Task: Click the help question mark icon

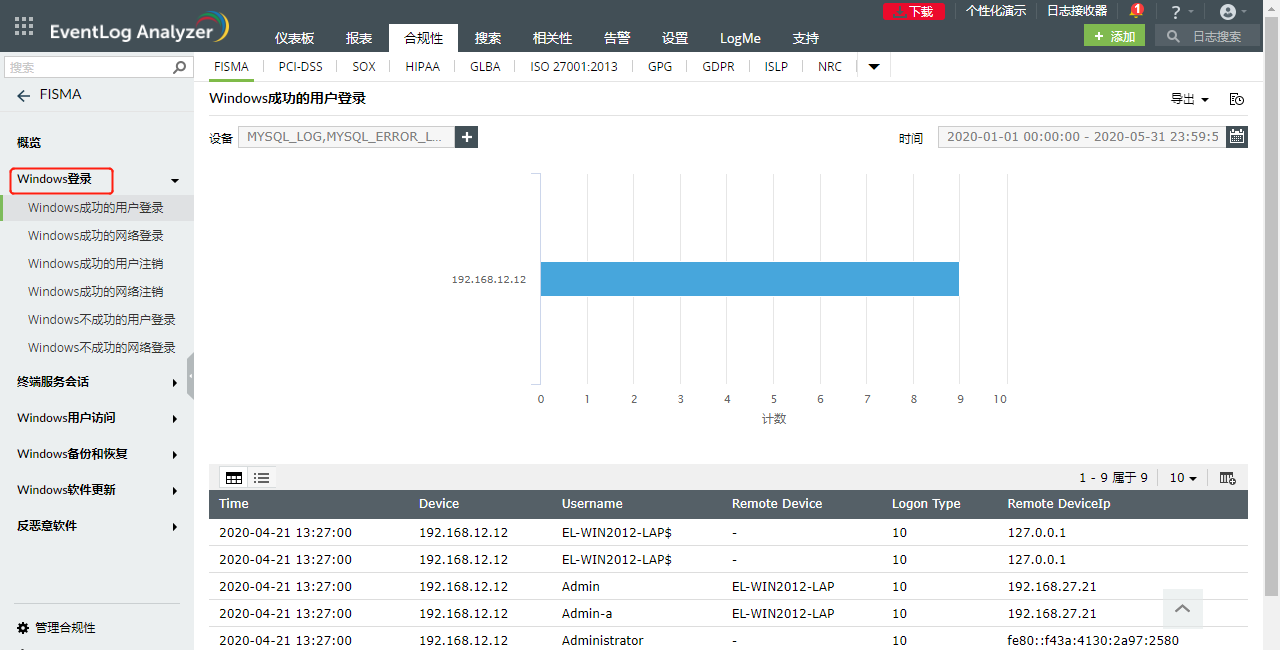Action: (x=1176, y=12)
